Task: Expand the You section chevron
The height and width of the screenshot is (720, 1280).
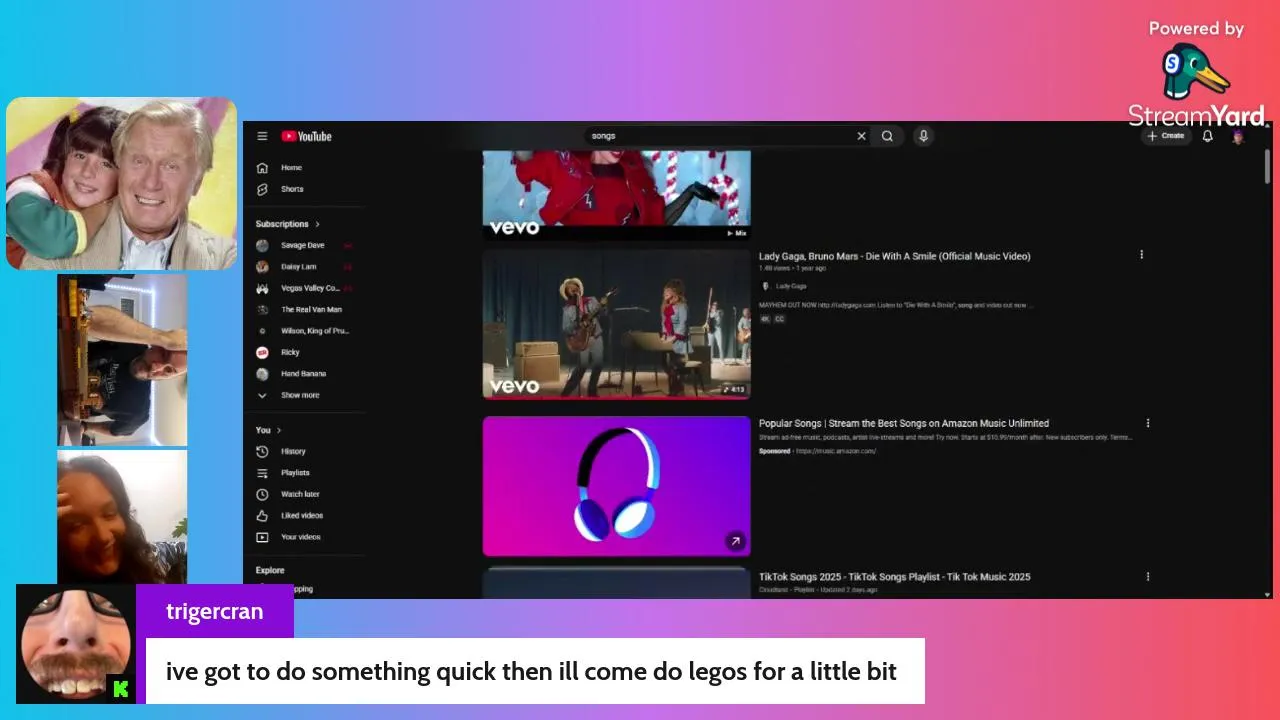Action: tap(278, 430)
